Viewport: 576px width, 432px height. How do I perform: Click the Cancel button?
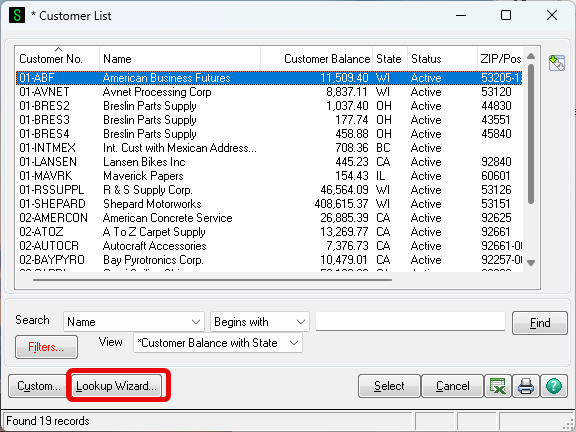point(453,386)
